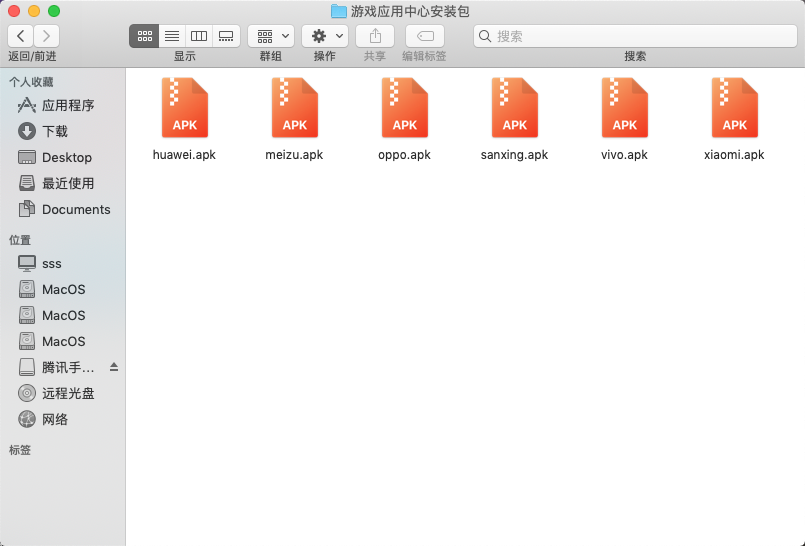Open Desktop in the sidebar
Viewport: 805px width, 546px height.
(x=63, y=158)
